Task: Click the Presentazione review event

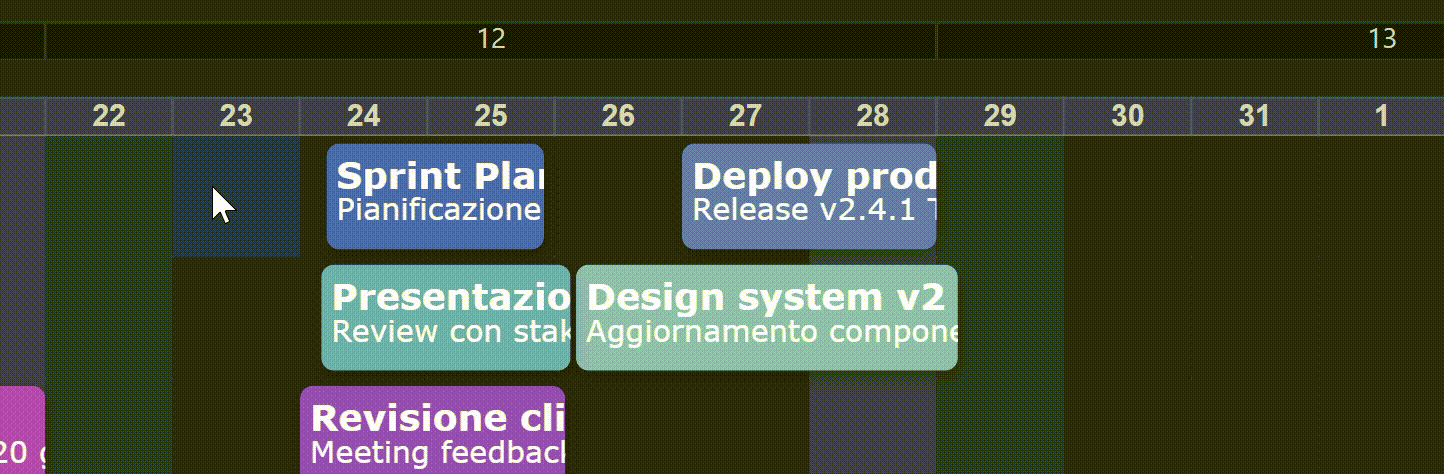Action: point(446,317)
